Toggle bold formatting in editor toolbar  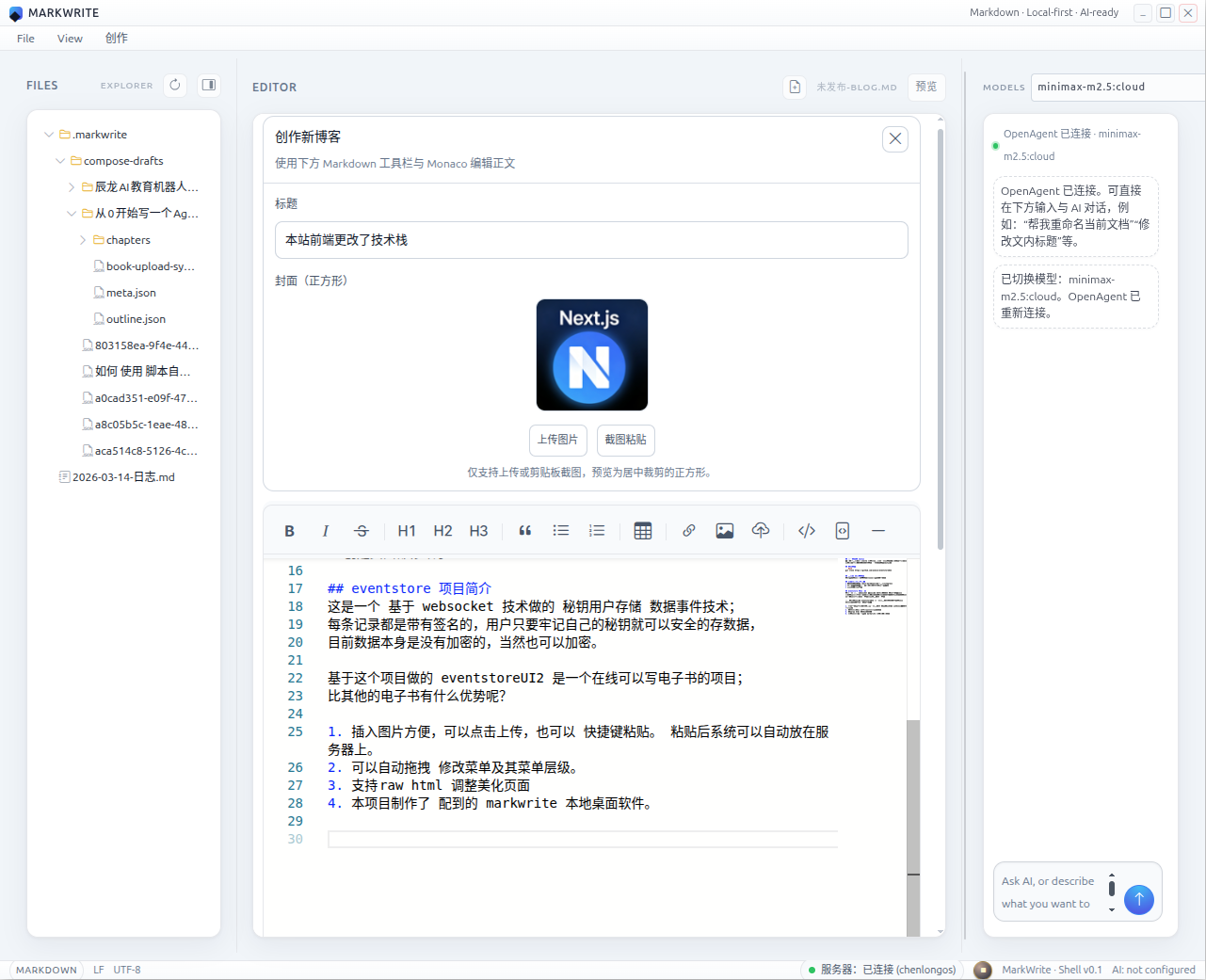(290, 531)
